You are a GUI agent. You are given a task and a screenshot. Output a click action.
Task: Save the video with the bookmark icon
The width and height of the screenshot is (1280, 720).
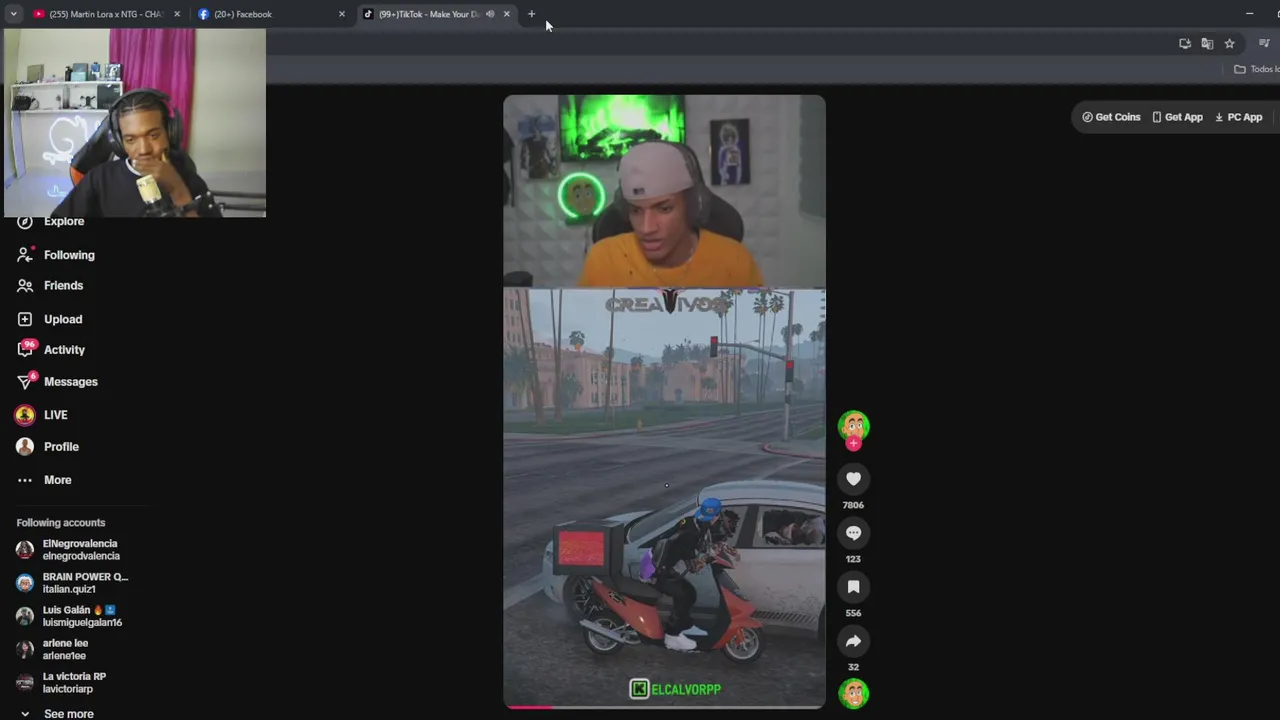(853, 587)
